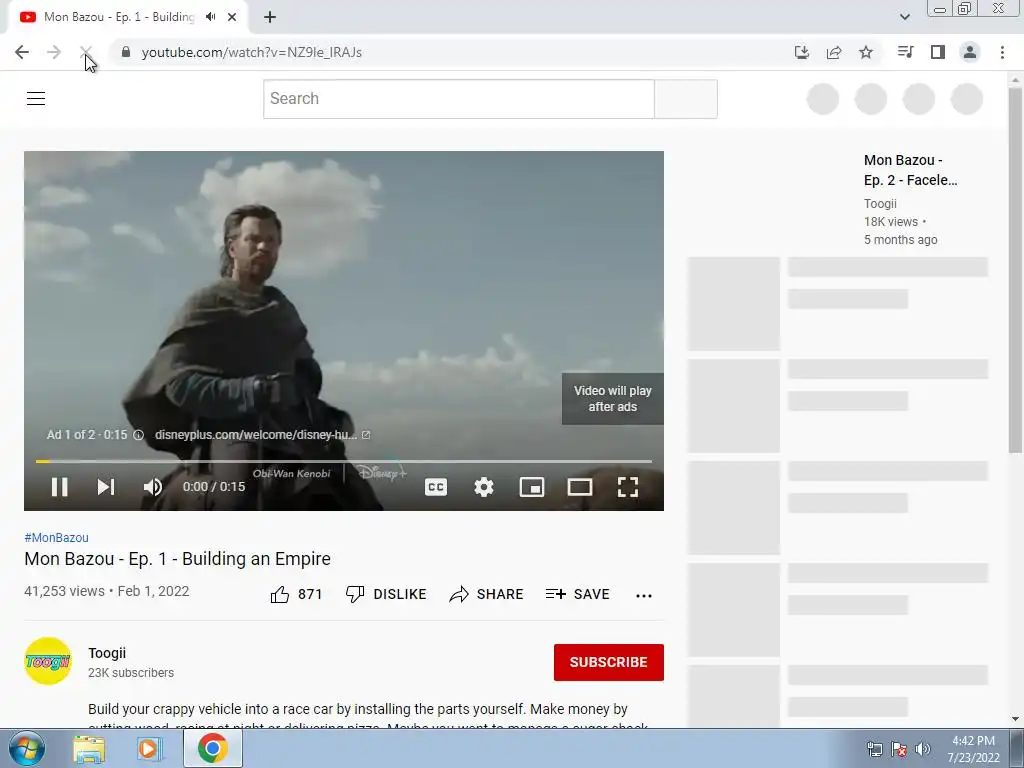Click the ad info icon
The width and height of the screenshot is (1024, 768).
coord(138,435)
